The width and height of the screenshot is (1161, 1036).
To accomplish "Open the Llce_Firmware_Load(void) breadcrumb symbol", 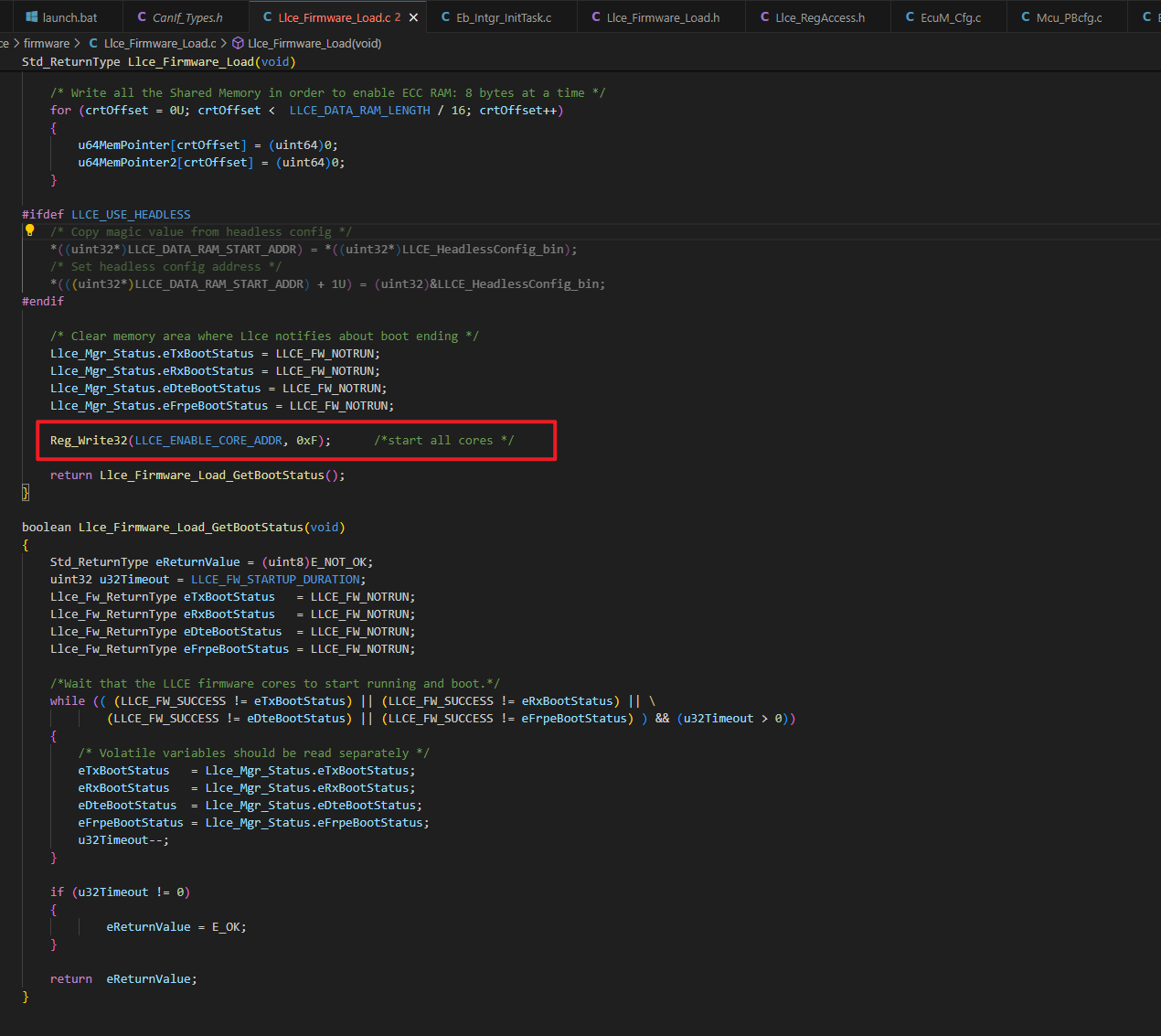I will pos(306,43).
